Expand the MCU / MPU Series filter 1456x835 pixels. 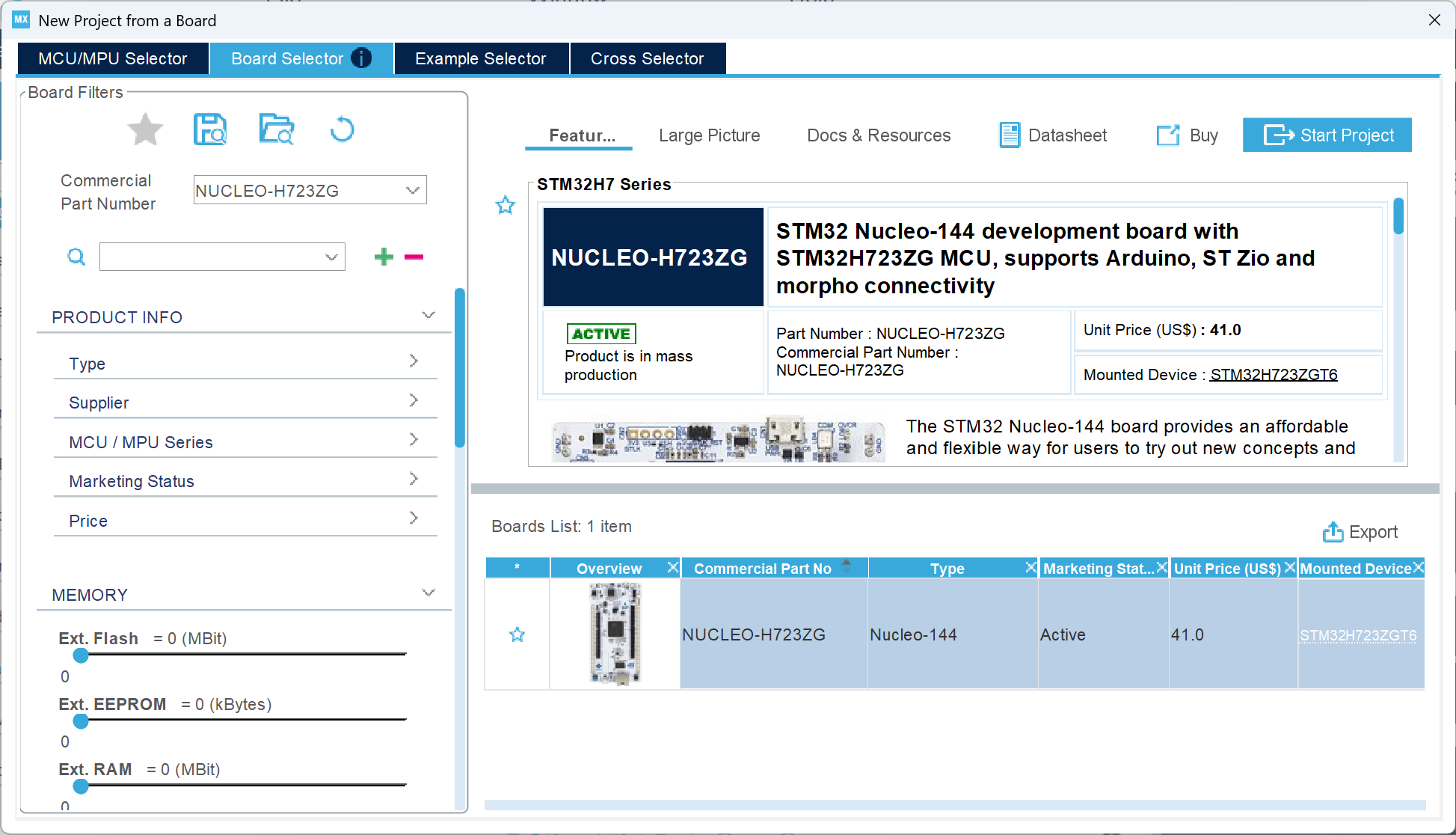pos(414,440)
